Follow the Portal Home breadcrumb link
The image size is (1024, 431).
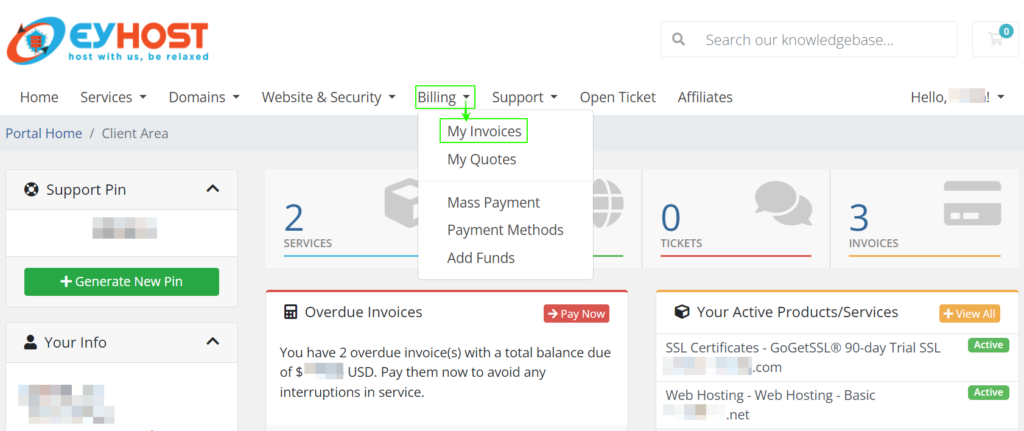click(44, 133)
